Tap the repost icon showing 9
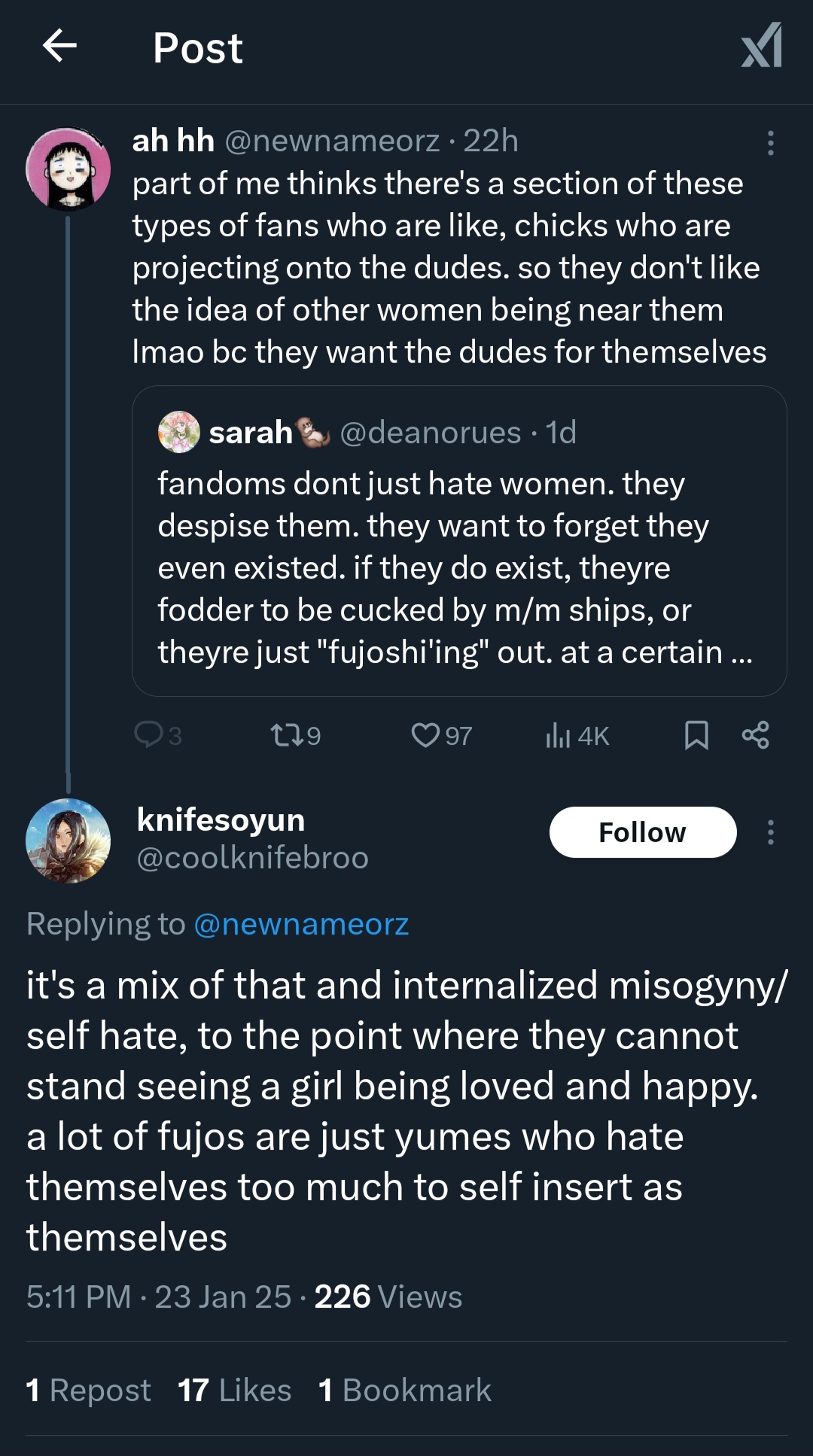This screenshot has height=1456, width=813. [286, 734]
